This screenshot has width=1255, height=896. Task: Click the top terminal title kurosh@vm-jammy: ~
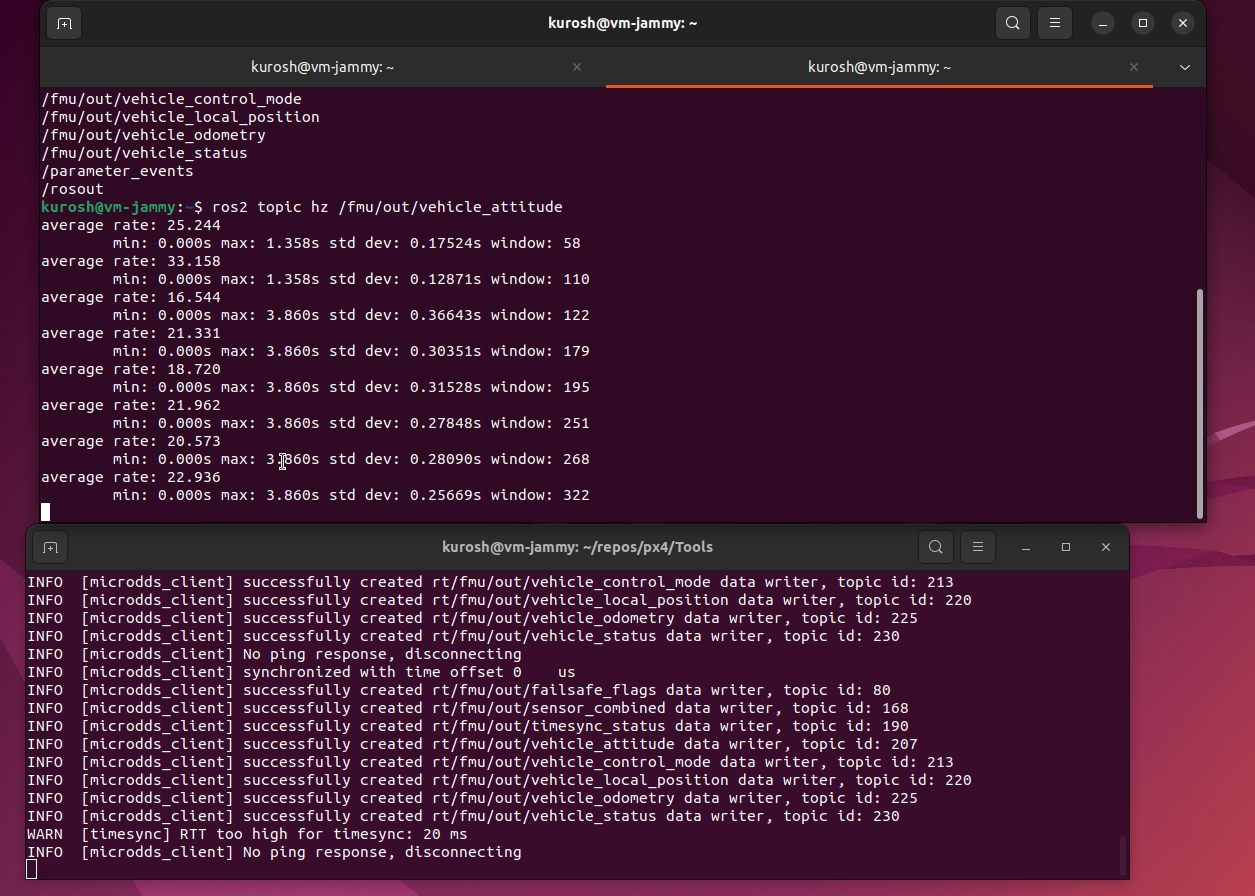(x=622, y=23)
